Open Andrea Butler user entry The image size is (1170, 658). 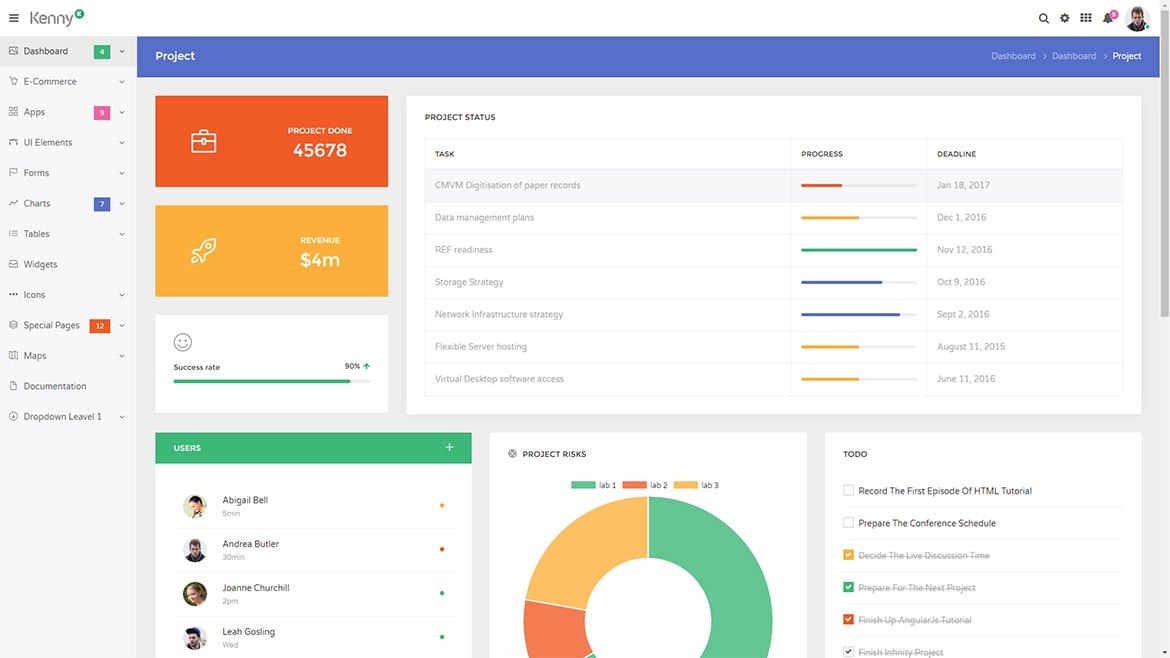tap(313, 550)
